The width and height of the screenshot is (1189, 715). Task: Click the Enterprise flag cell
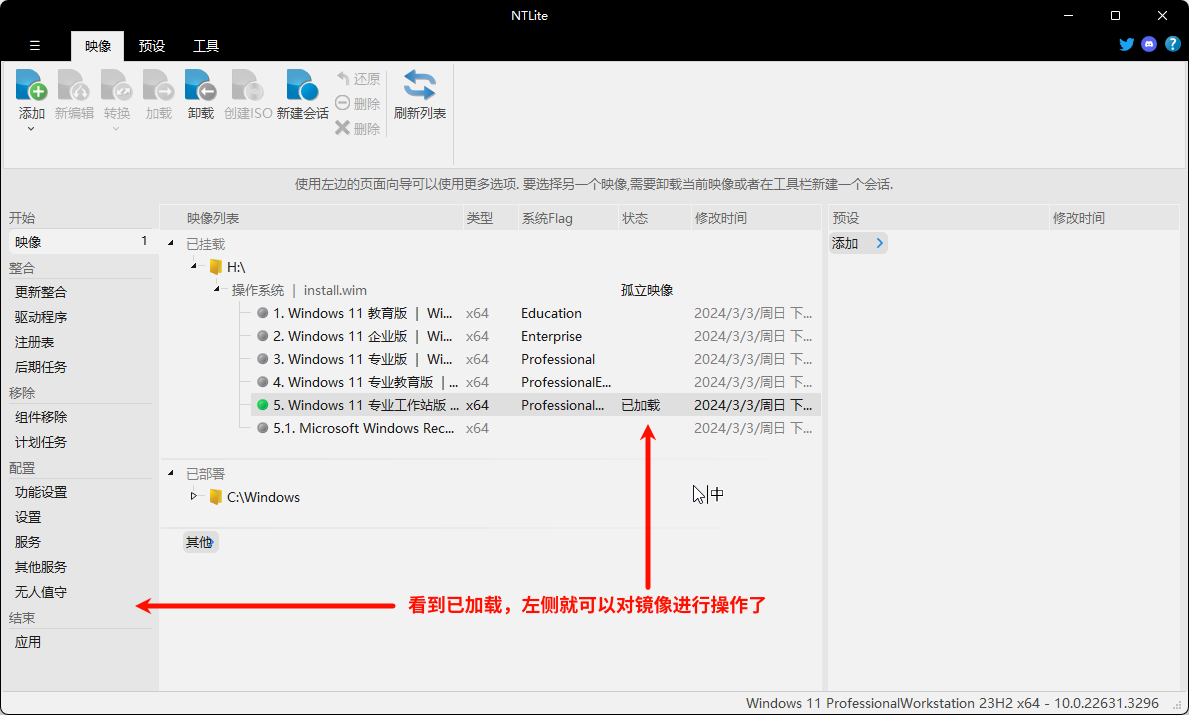[551, 336]
